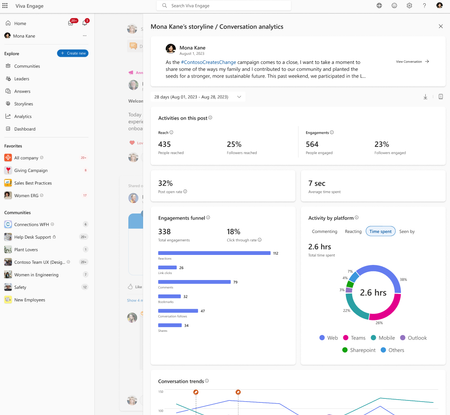Open Mona Kane more options menu

point(85,36)
